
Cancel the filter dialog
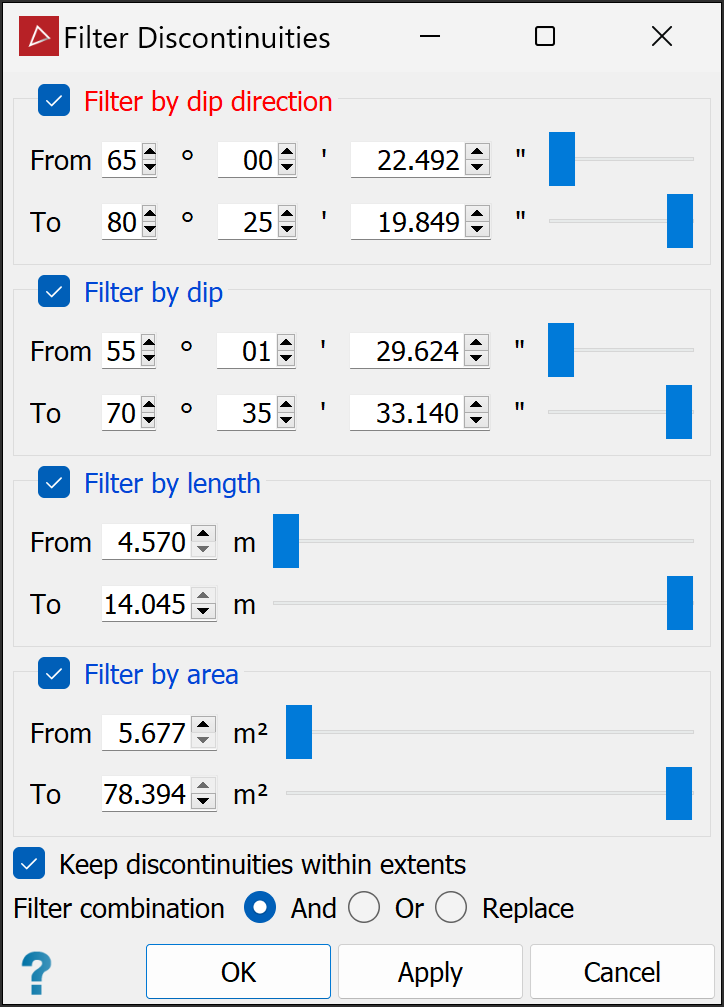[x=622, y=972]
